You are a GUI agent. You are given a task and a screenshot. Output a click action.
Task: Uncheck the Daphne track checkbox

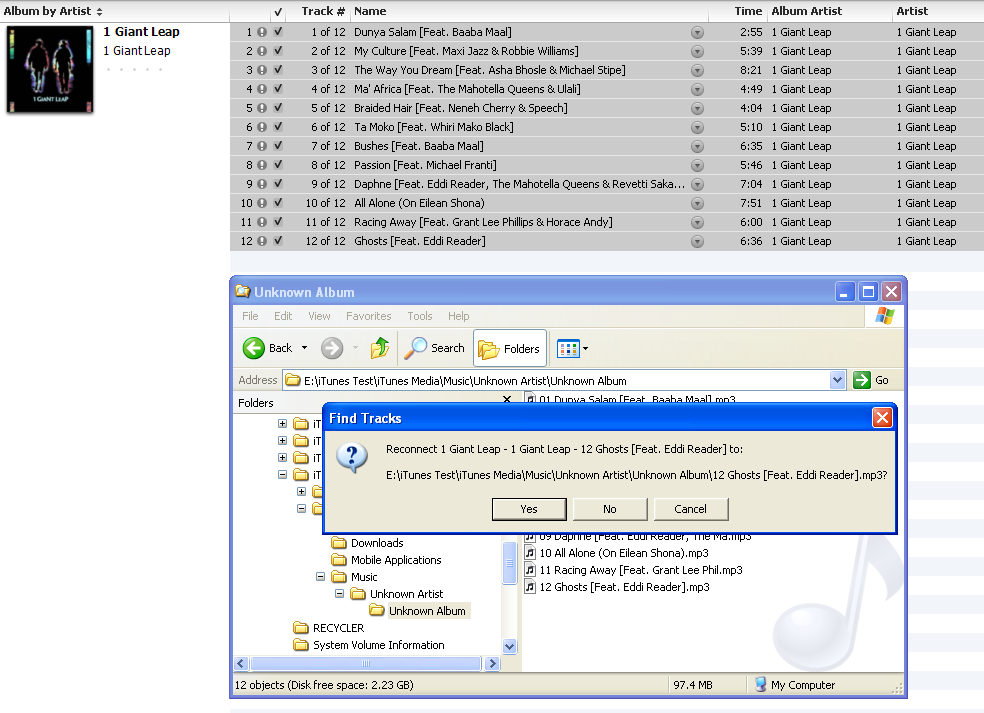click(278, 184)
